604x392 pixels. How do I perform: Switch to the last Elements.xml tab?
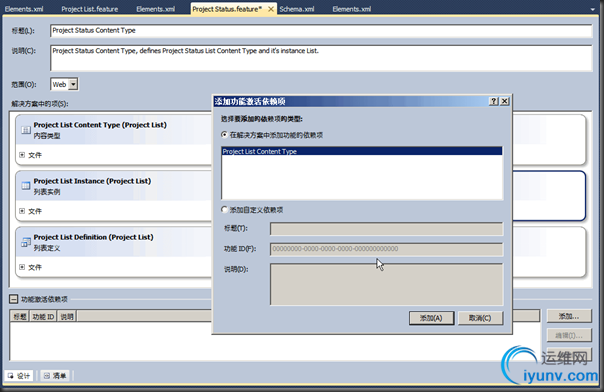(352, 9)
